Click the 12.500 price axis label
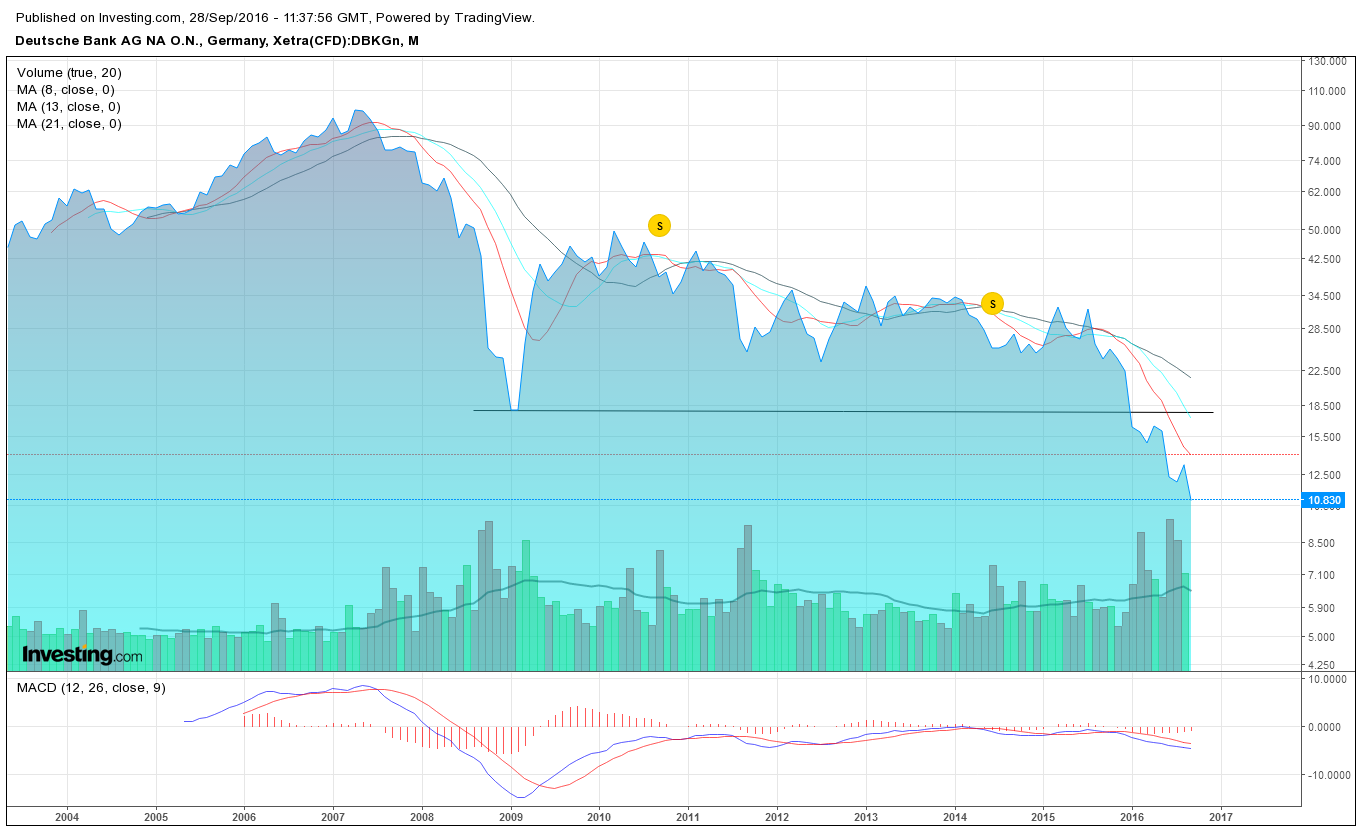 point(1327,475)
